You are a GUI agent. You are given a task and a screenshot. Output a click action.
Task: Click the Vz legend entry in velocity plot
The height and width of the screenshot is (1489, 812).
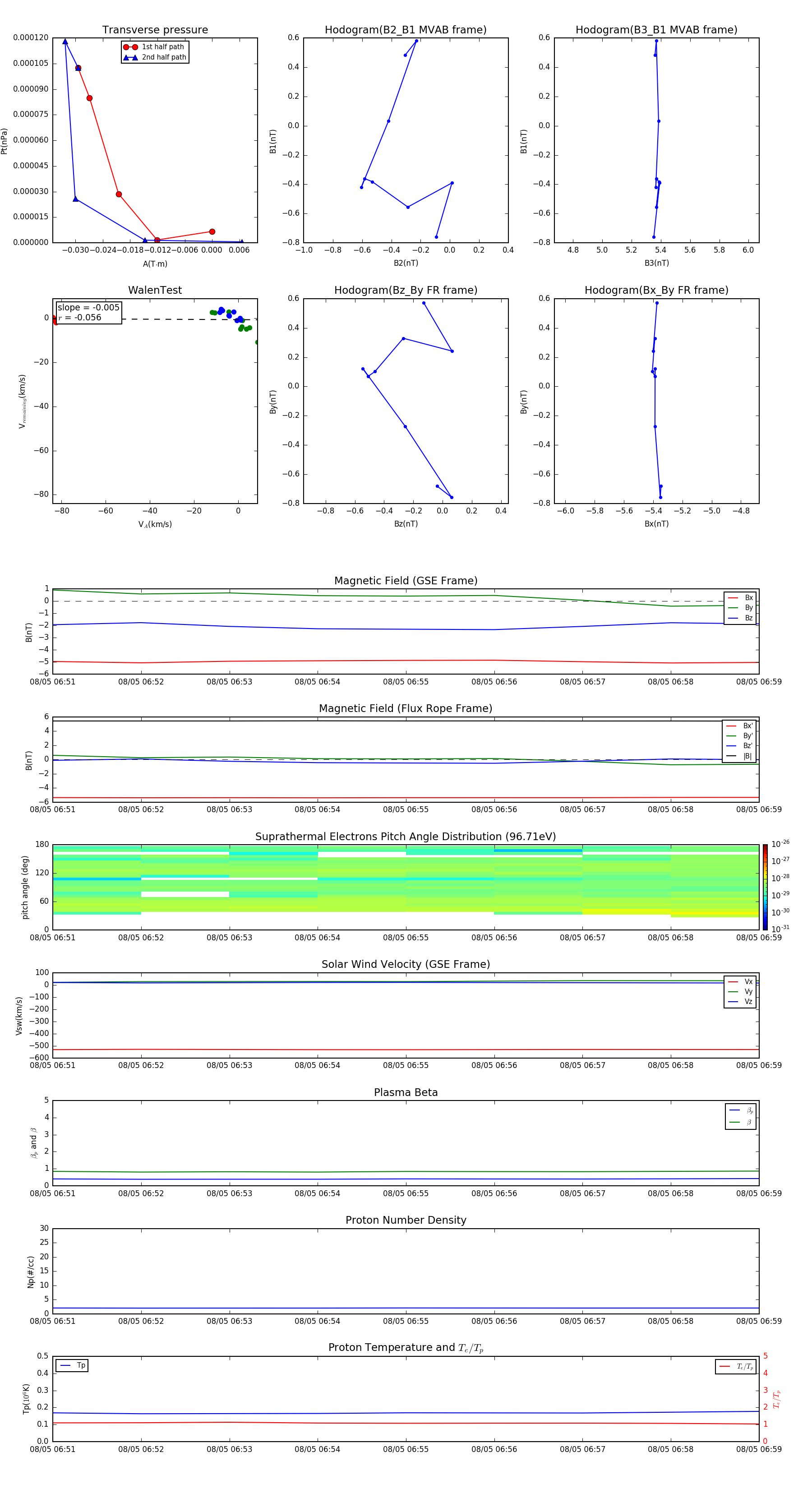(x=740, y=1002)
